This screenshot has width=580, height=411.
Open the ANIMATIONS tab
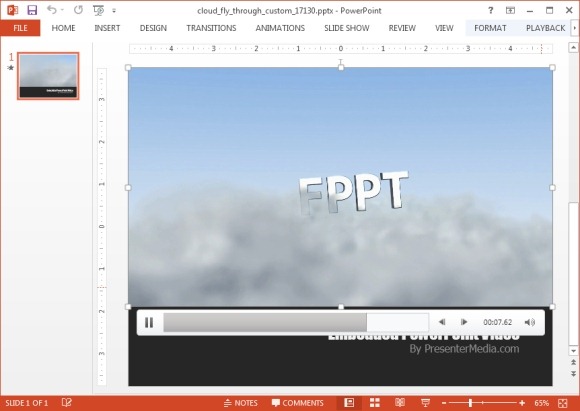click(x=280, y=28)
